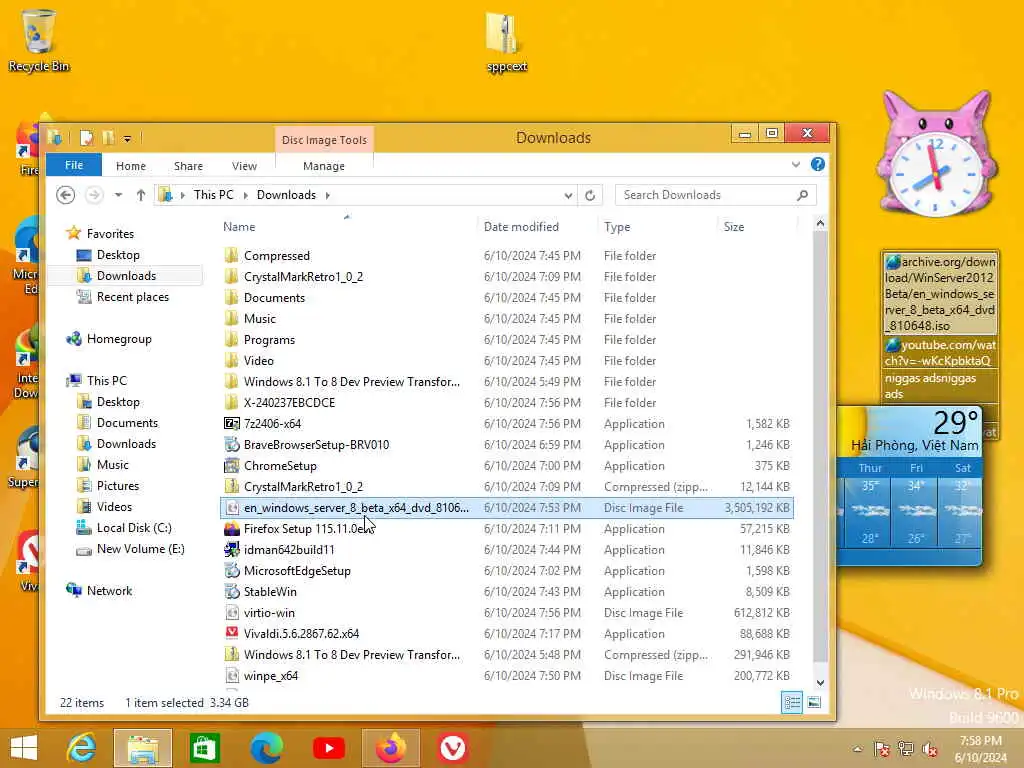Show hidden tray icons arrow
1024x768 pixels.
[857, 749]
